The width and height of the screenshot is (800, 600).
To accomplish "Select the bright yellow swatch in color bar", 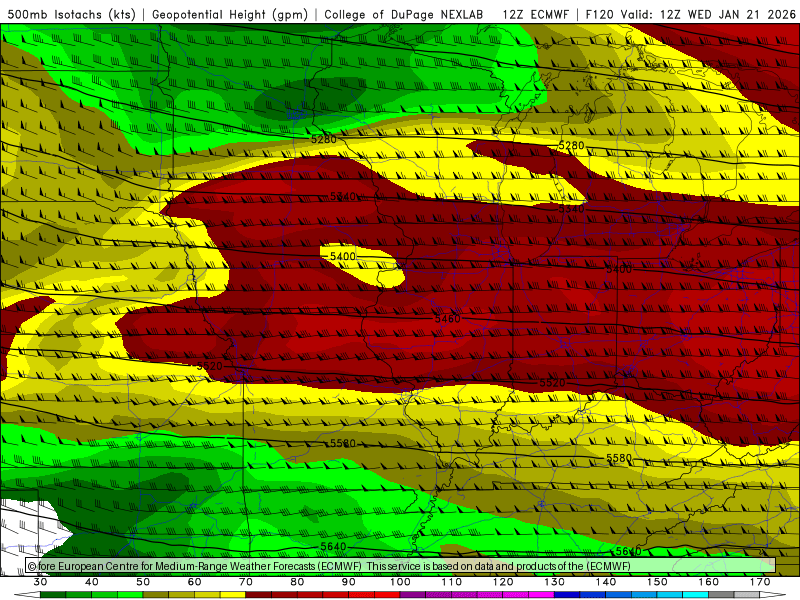I will click(x=233, y=595).
